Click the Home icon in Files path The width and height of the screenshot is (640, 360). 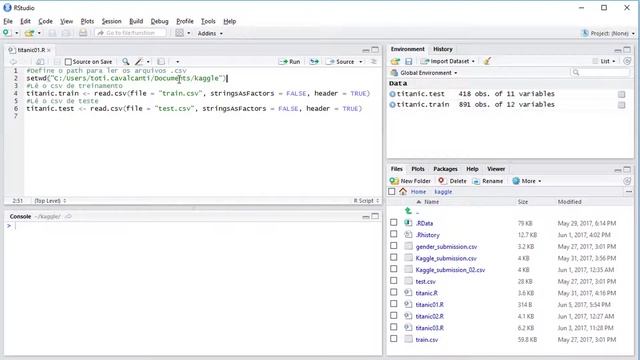403,191
